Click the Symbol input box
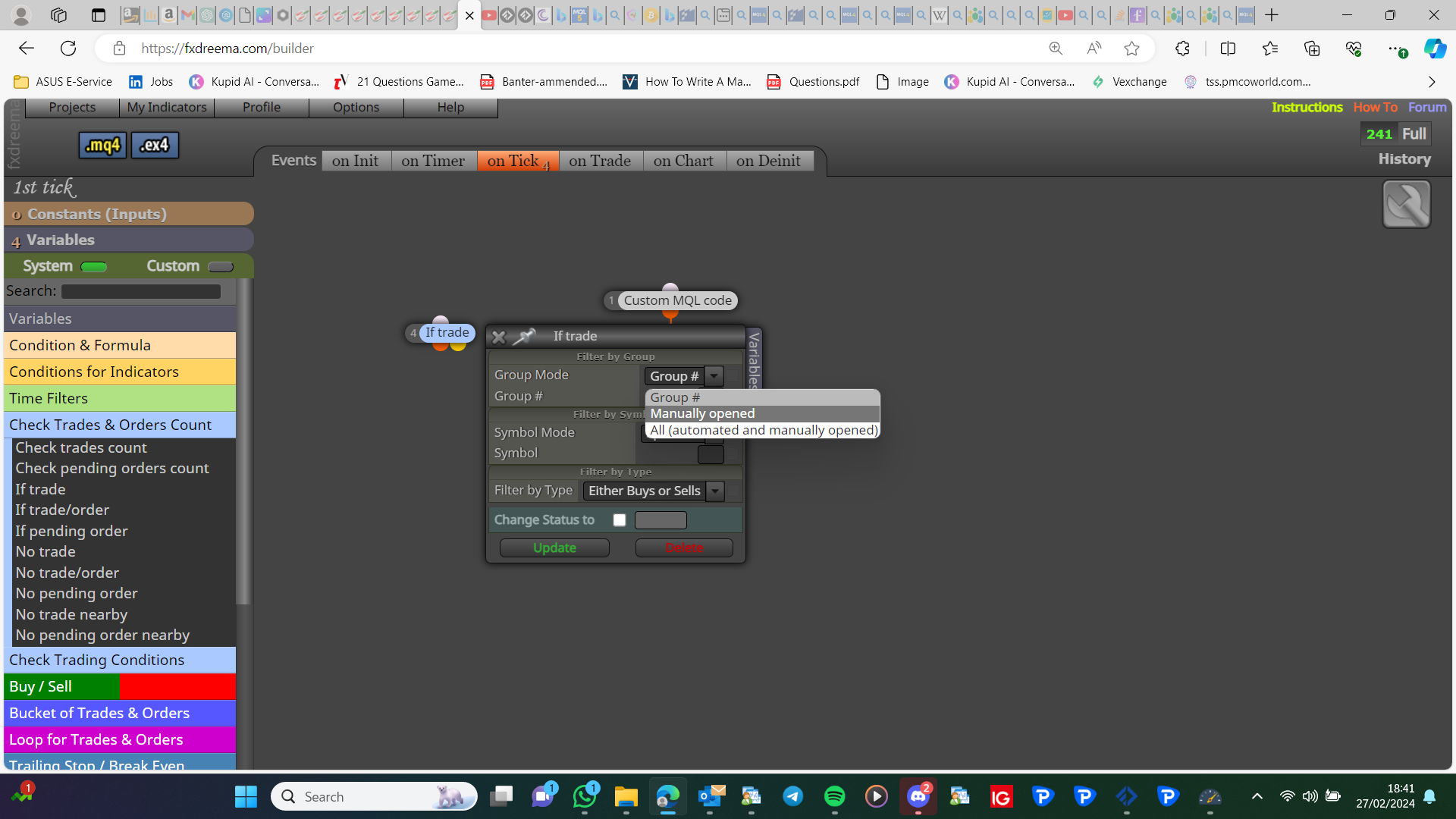 pos(711,453)
